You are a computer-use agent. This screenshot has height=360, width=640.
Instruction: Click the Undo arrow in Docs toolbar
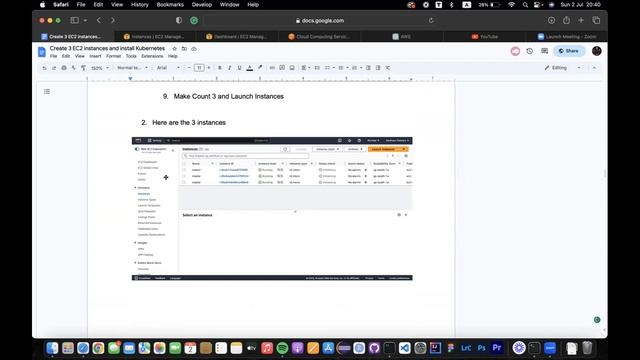pos(44,68)
